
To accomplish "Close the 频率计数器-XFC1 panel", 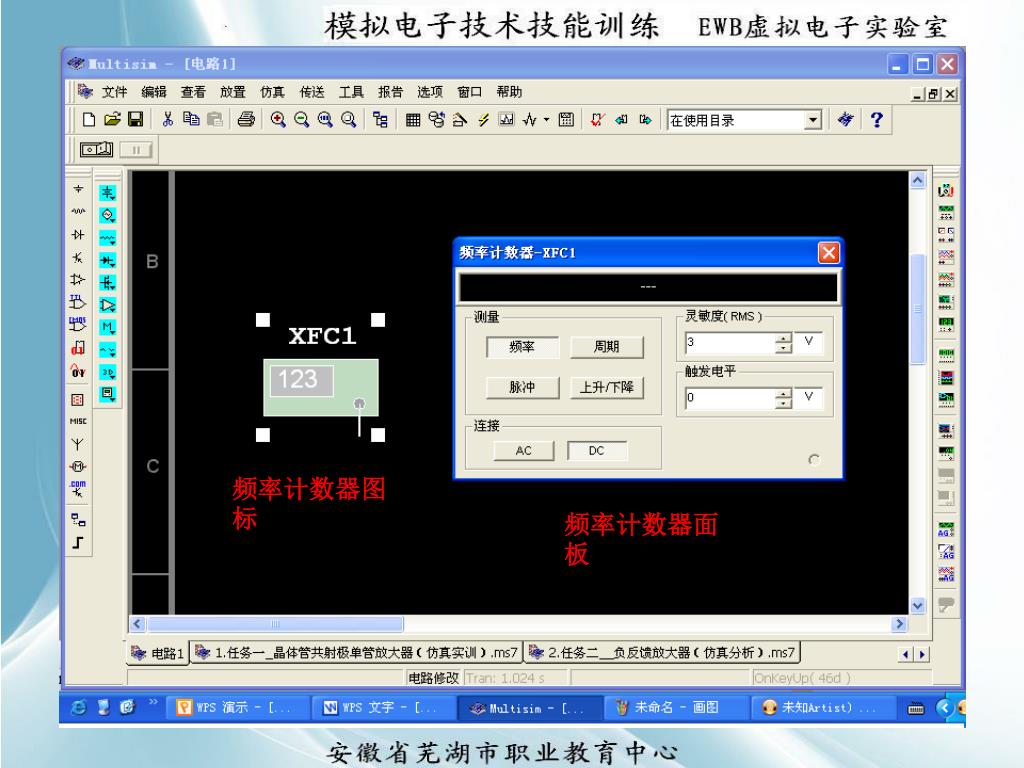I will (829, 253).
